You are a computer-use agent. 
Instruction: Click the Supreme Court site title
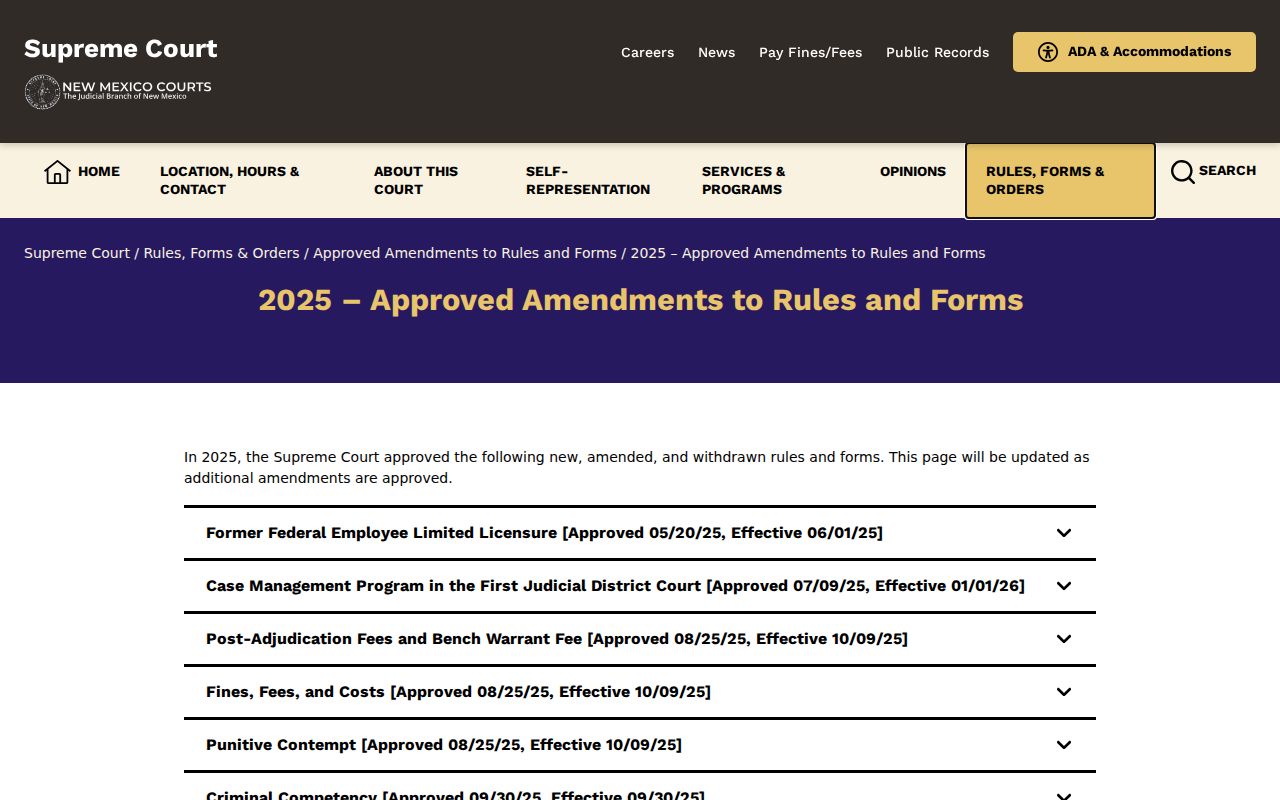point(121,49)
